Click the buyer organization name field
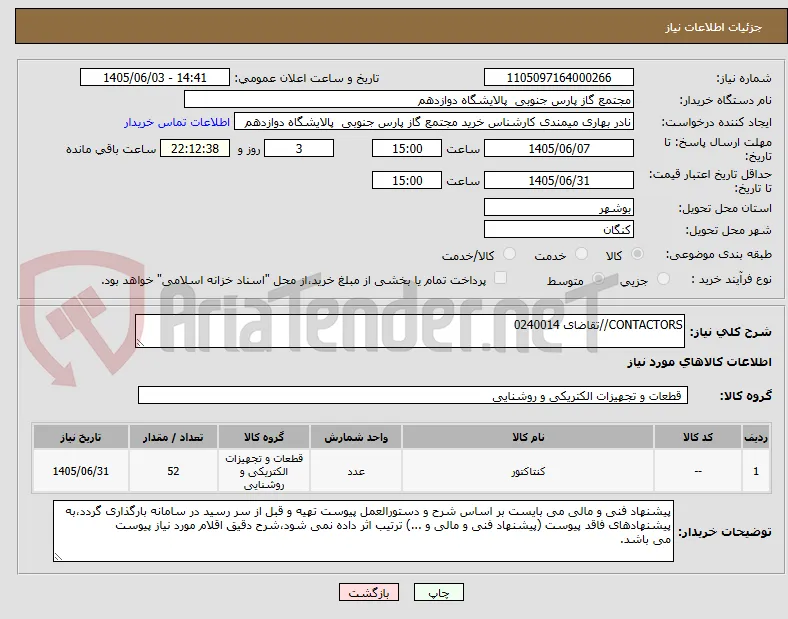Image resolution: width=788 pixels, height=619 pixels. tap(409, 99)
